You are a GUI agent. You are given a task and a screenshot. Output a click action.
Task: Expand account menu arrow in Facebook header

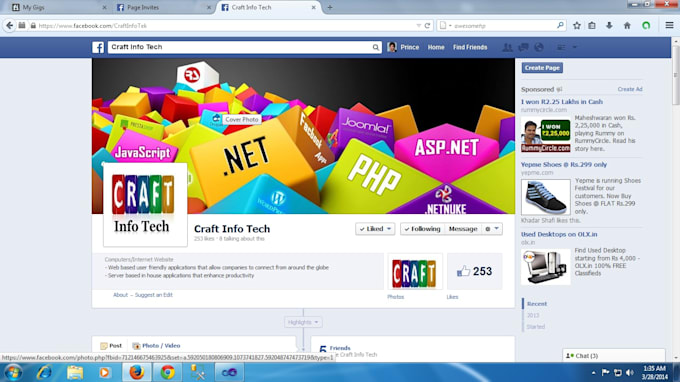click(575, 47)
